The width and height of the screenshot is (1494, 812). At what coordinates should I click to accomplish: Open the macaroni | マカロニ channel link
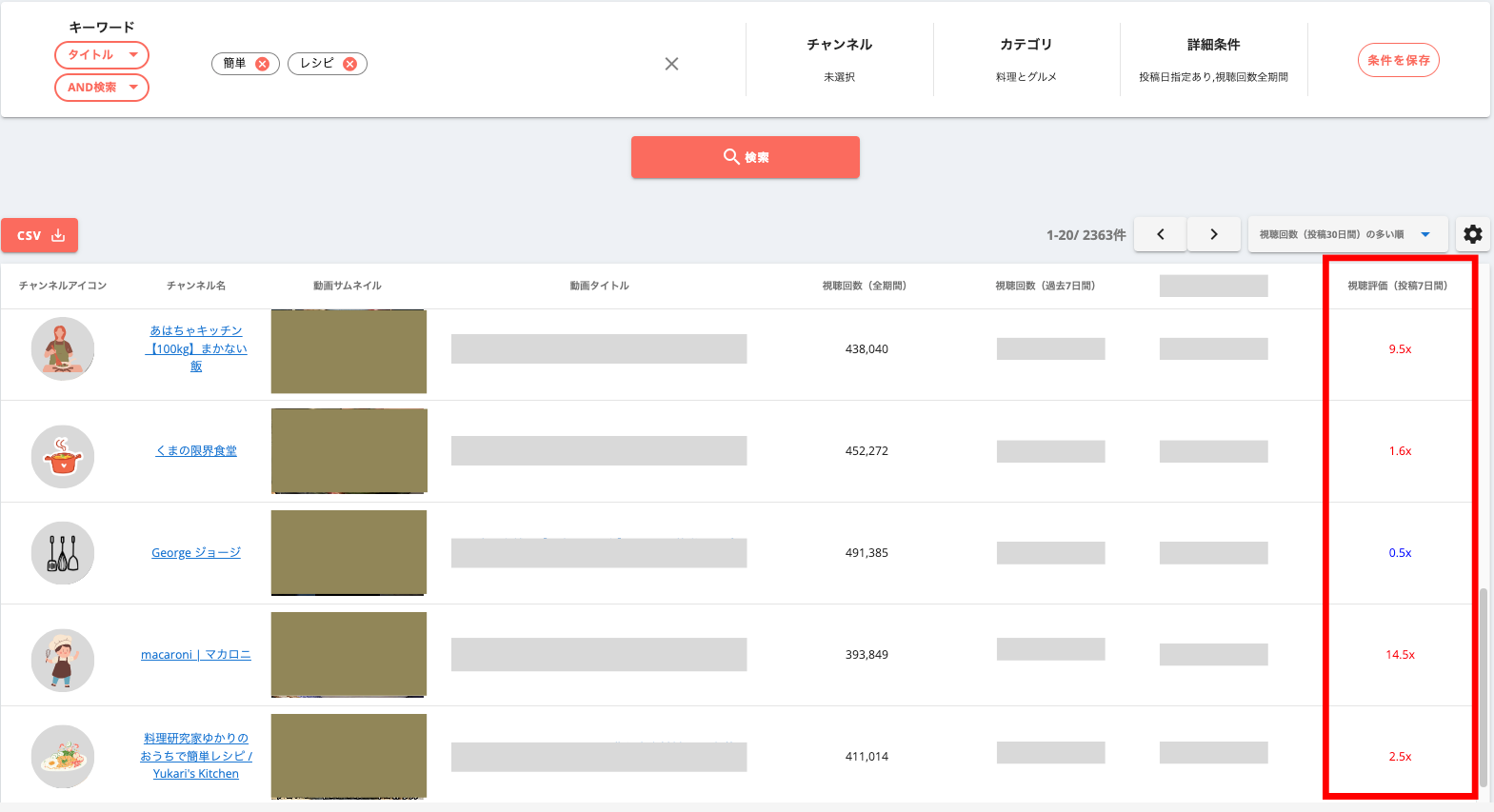[x=196, y=655]
